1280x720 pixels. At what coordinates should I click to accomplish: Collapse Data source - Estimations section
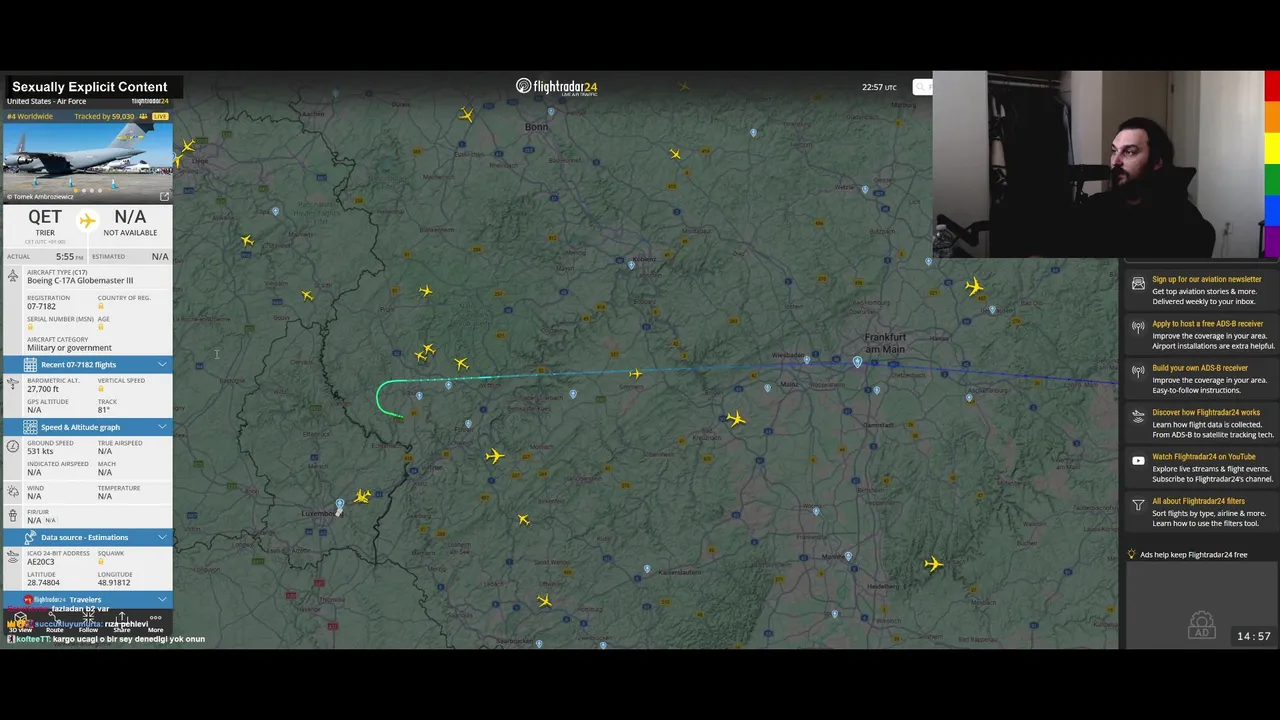point(87,537)
